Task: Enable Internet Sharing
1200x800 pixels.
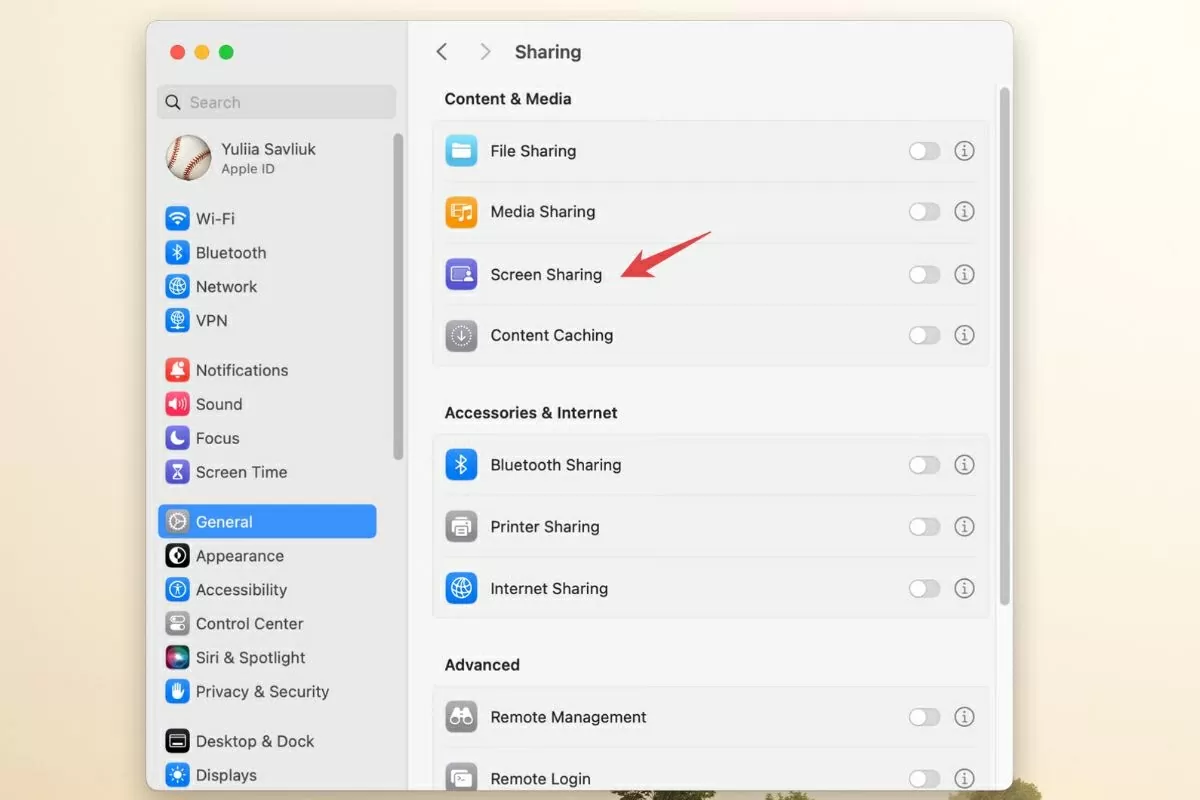Action: coord(924,588)
